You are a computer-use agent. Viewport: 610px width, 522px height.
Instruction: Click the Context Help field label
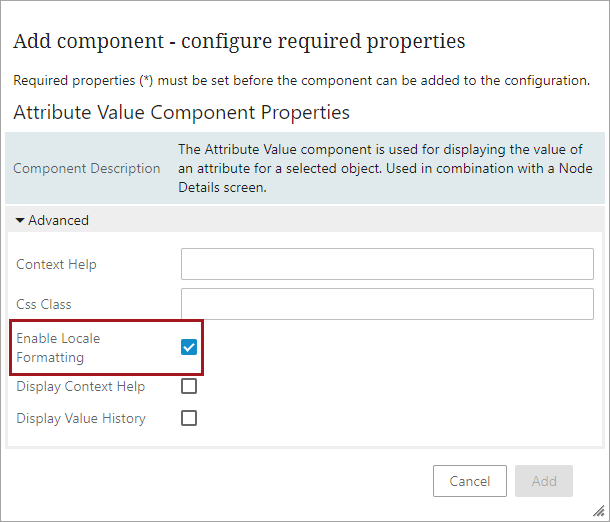[56, 265]
